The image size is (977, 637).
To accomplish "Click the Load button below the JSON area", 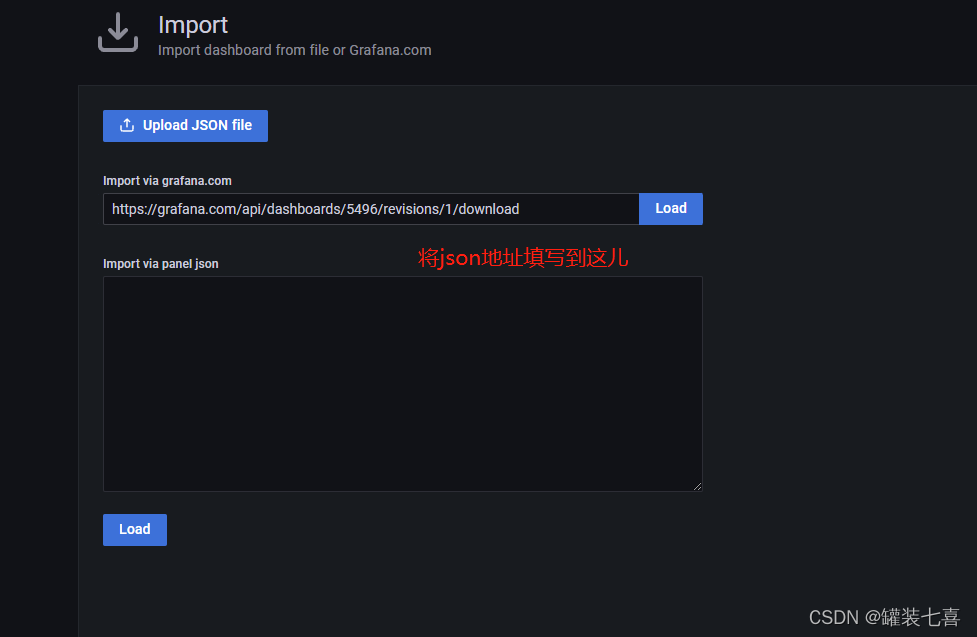I will click(x=135, y=530).
